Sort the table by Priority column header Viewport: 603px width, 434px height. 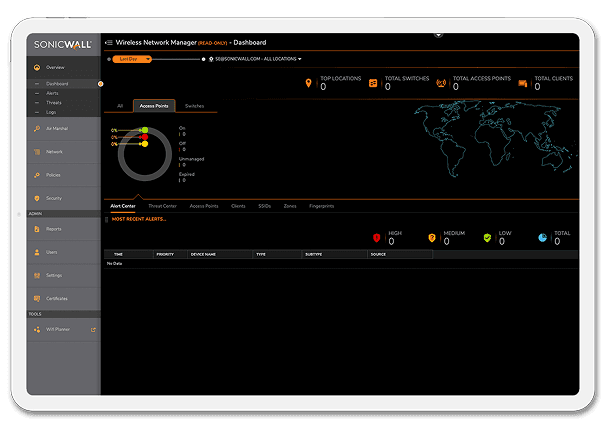(164, 254)
